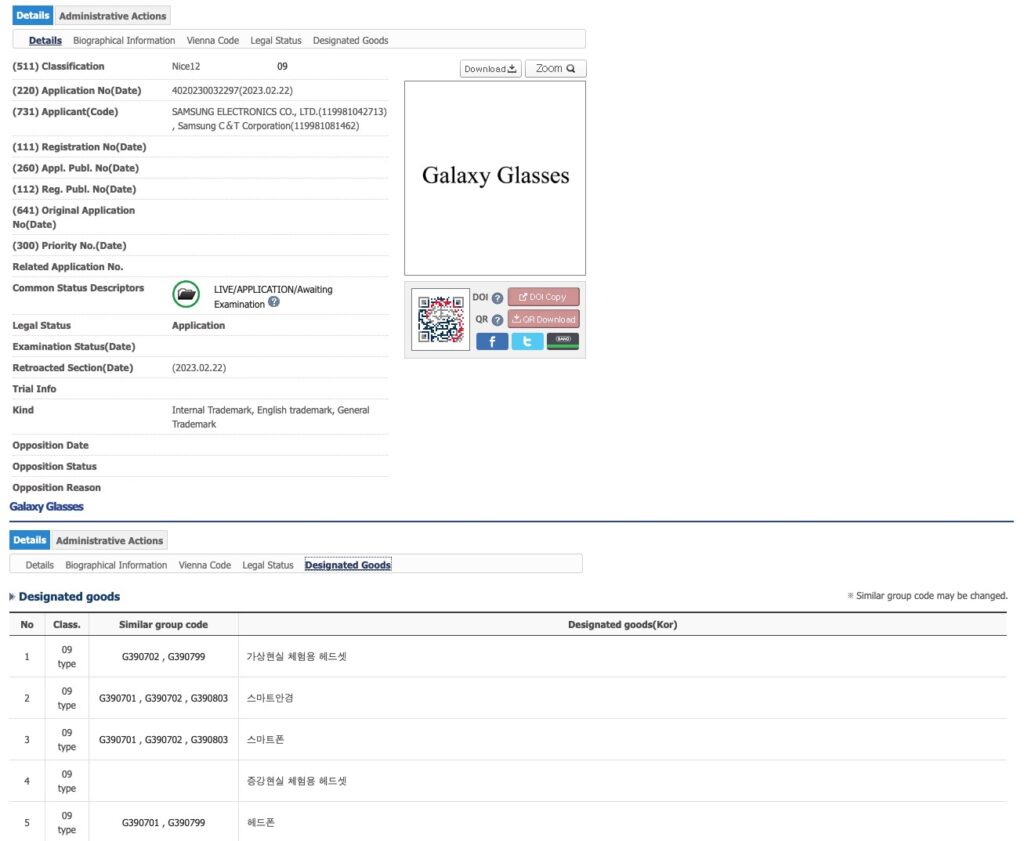Open the top Administrative Actions tab
This screenshot has width=1024, height=841.
112,16
